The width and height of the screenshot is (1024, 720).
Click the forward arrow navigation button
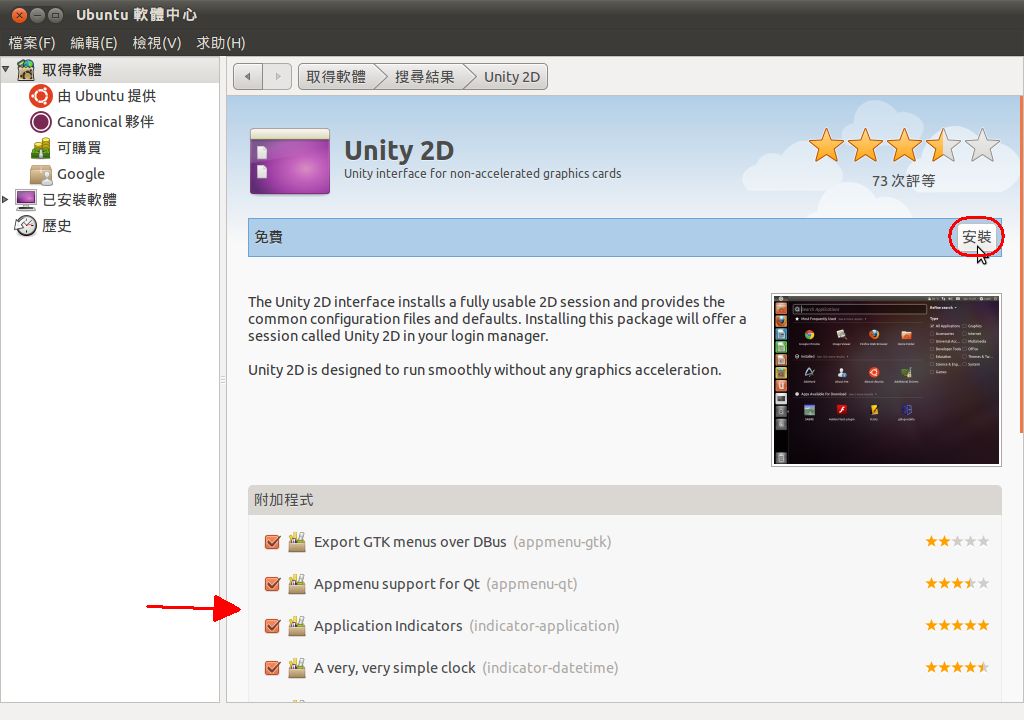(278, 76)
